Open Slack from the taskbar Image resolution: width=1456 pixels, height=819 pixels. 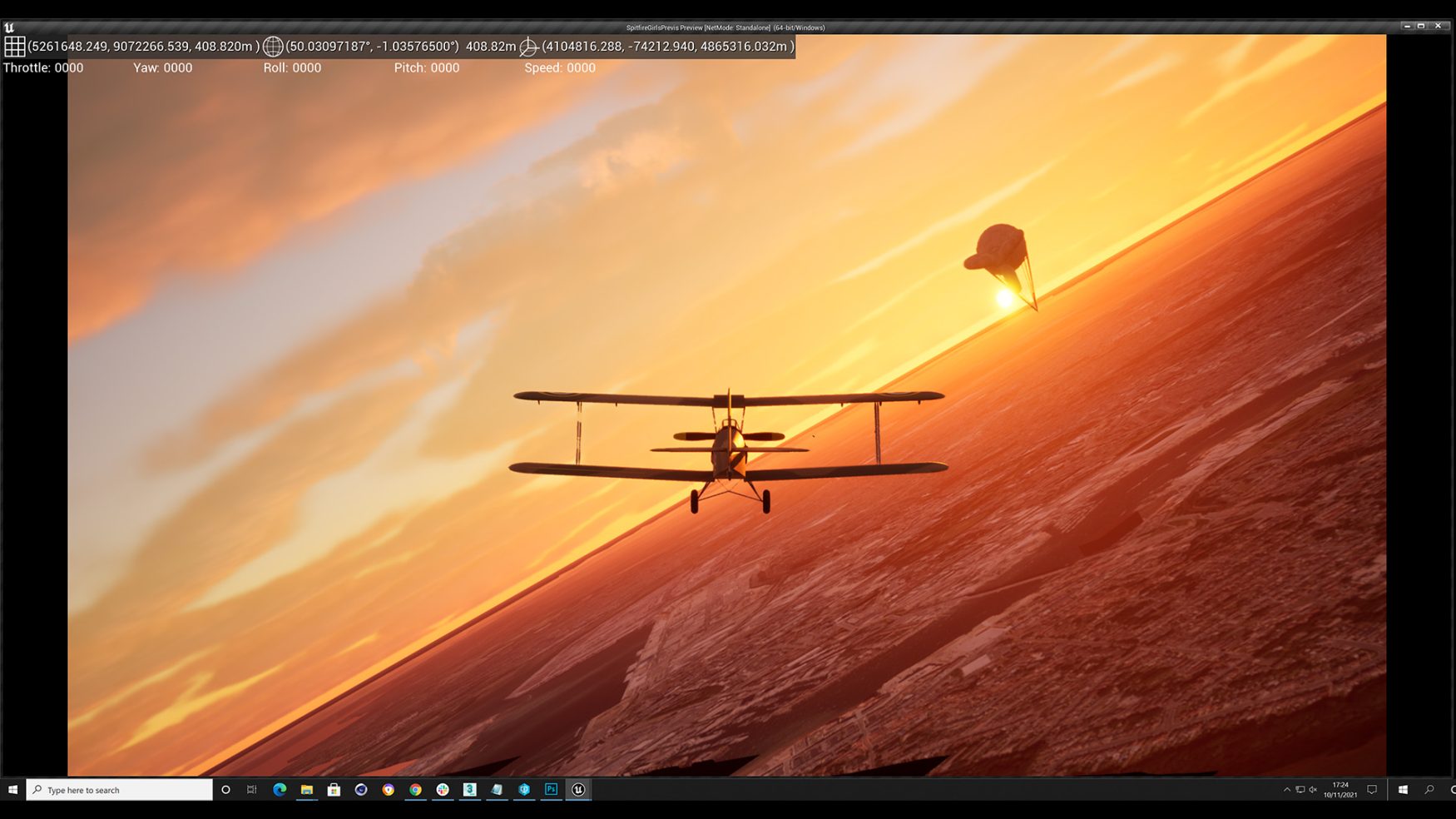(443, 790)
